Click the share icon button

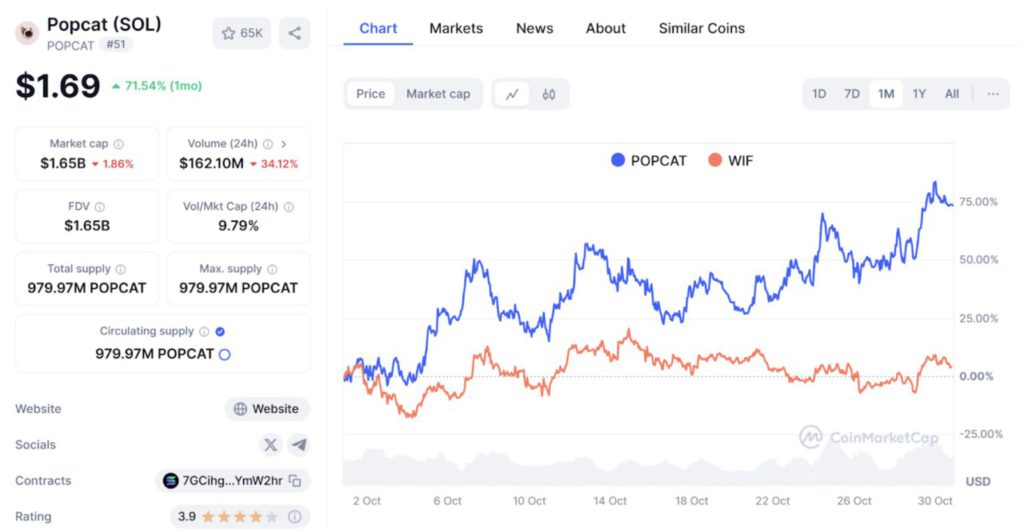[294, 33]
